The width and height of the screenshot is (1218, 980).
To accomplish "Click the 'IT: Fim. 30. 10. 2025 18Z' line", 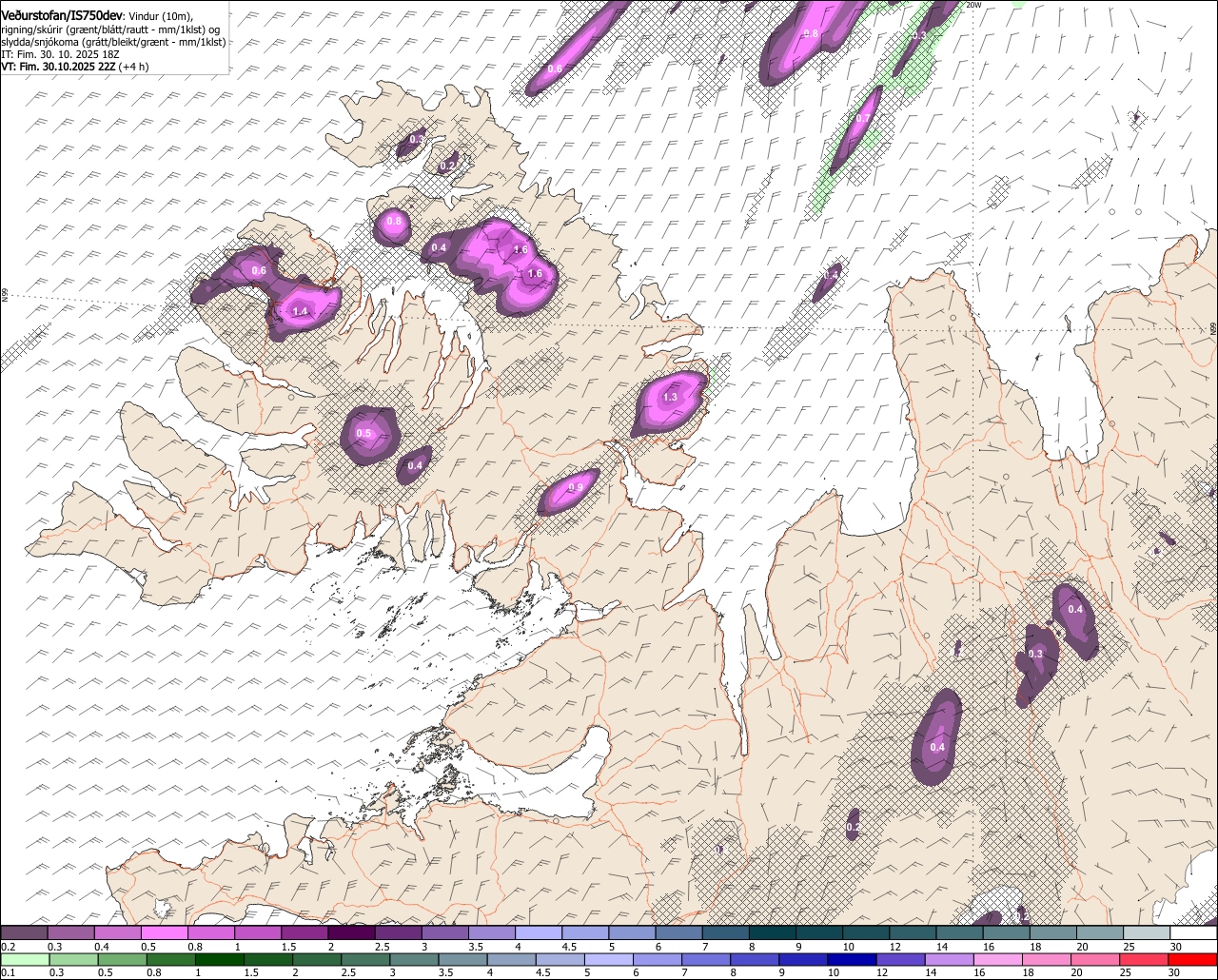I will [x=60, y=55].
